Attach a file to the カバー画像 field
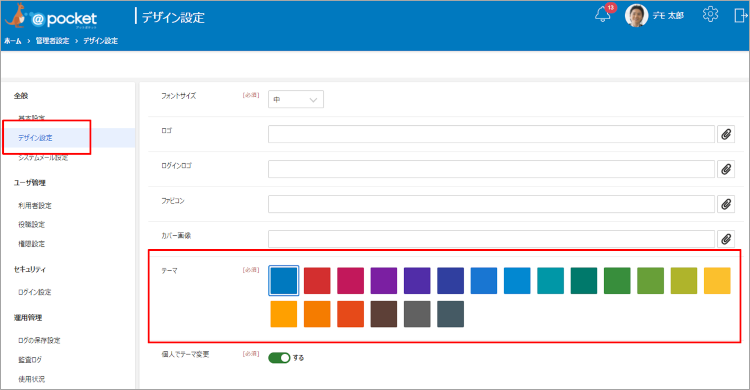The width and height of the screenshot is (750, 390). pos(726,239)
